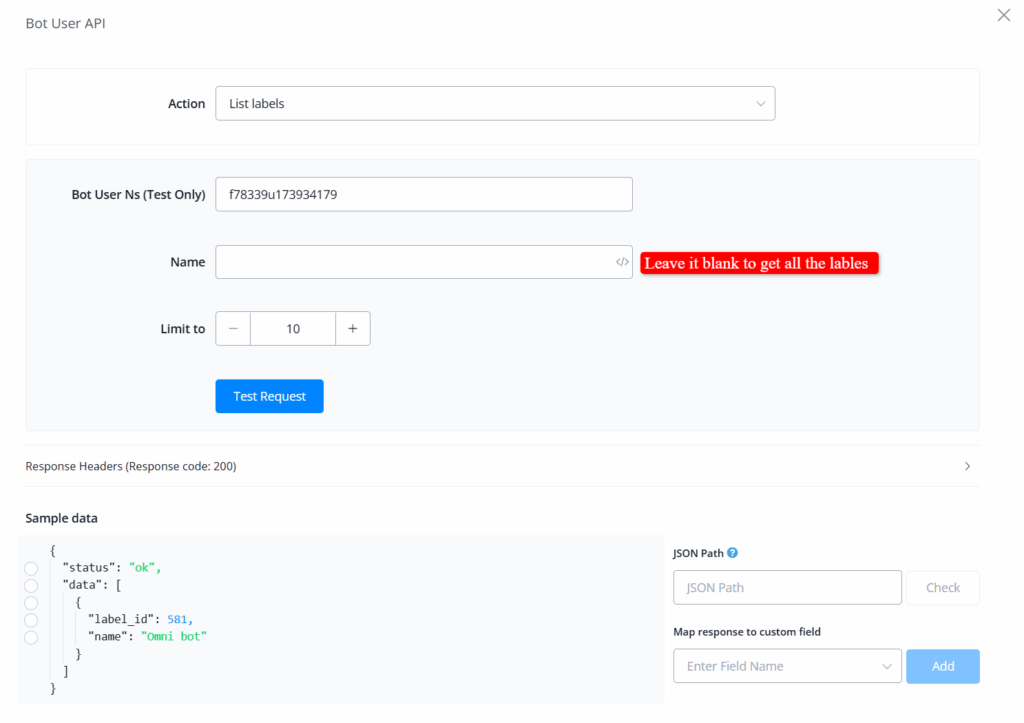The image size is (1024, 723).
Task: Increase Limit to value with plus button
Action: click(353, 329)
